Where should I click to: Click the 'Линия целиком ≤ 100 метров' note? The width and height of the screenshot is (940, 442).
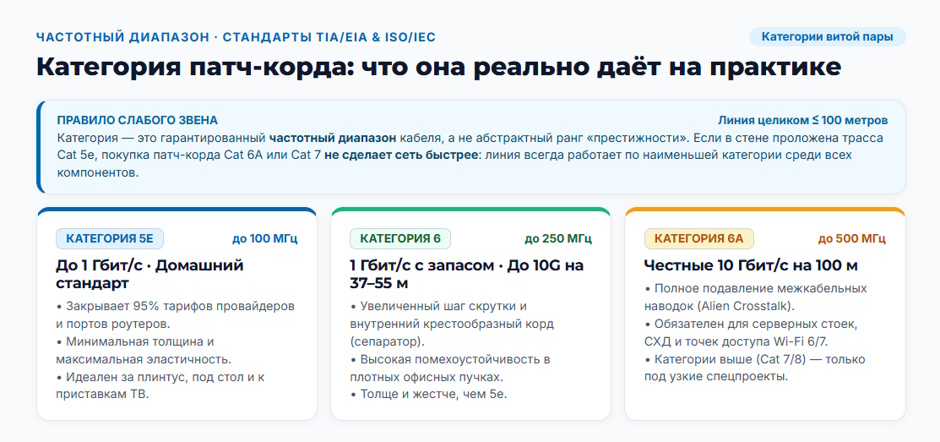coord(803,120)
